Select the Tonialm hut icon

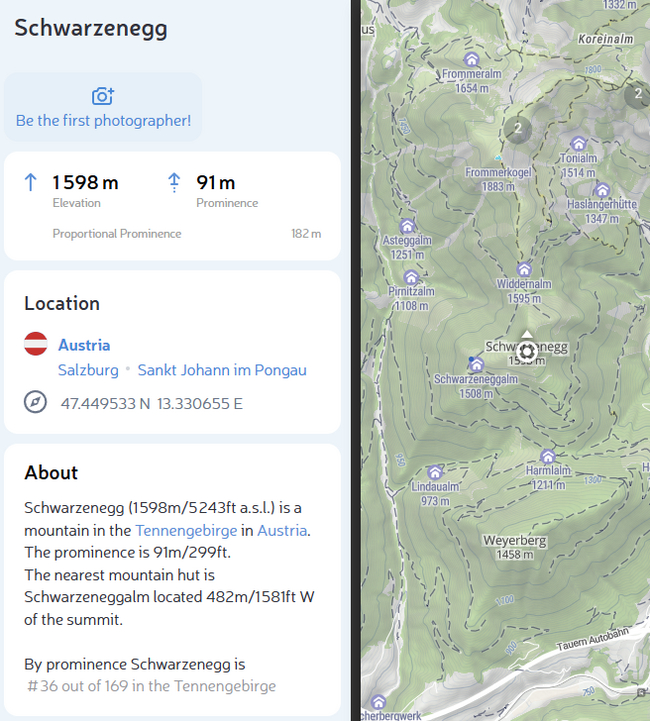pyautogui.click(x=578, y=144)
